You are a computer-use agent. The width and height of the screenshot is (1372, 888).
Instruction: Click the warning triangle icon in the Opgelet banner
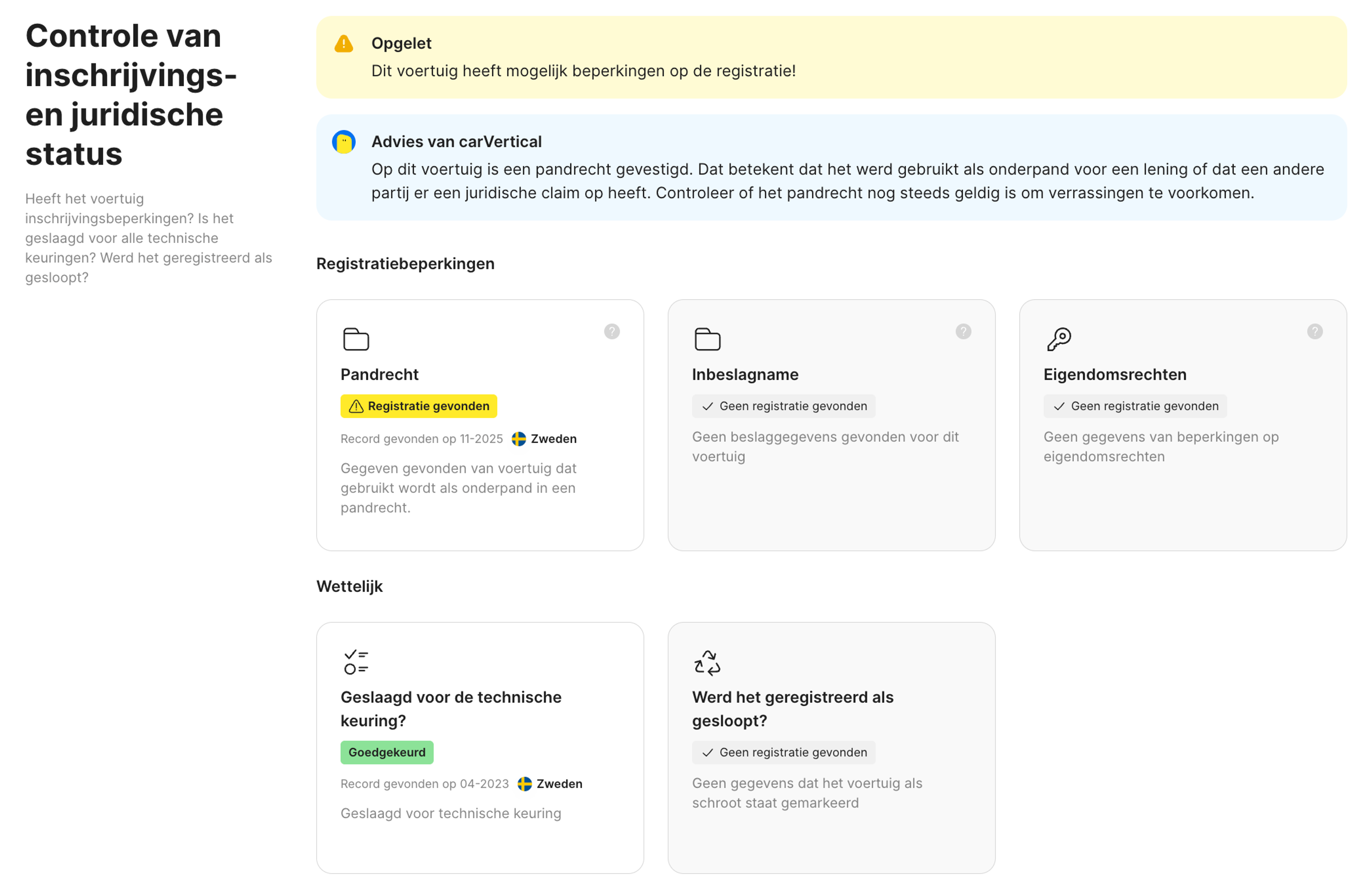click(x=344, y=43)
